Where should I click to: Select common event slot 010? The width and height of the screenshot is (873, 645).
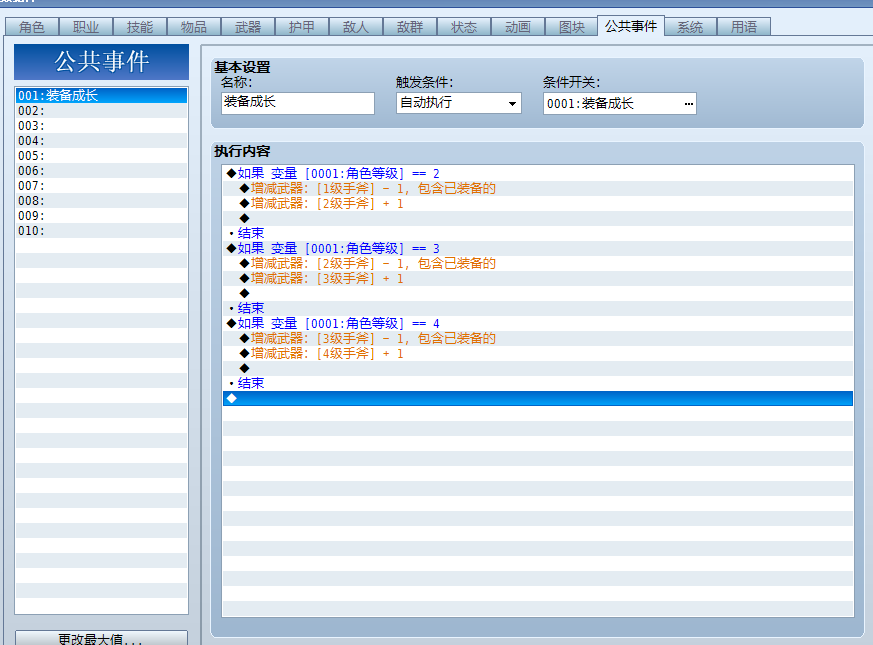point(101,231)
